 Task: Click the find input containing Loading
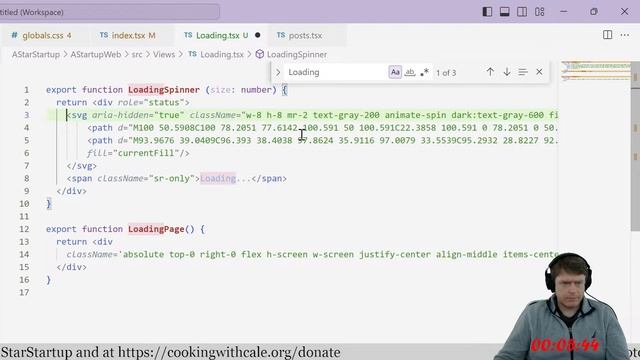[336, 72]
